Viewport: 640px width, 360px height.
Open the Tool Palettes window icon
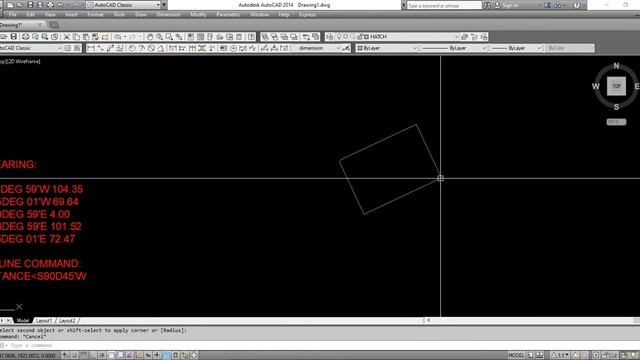click(210, 37)
